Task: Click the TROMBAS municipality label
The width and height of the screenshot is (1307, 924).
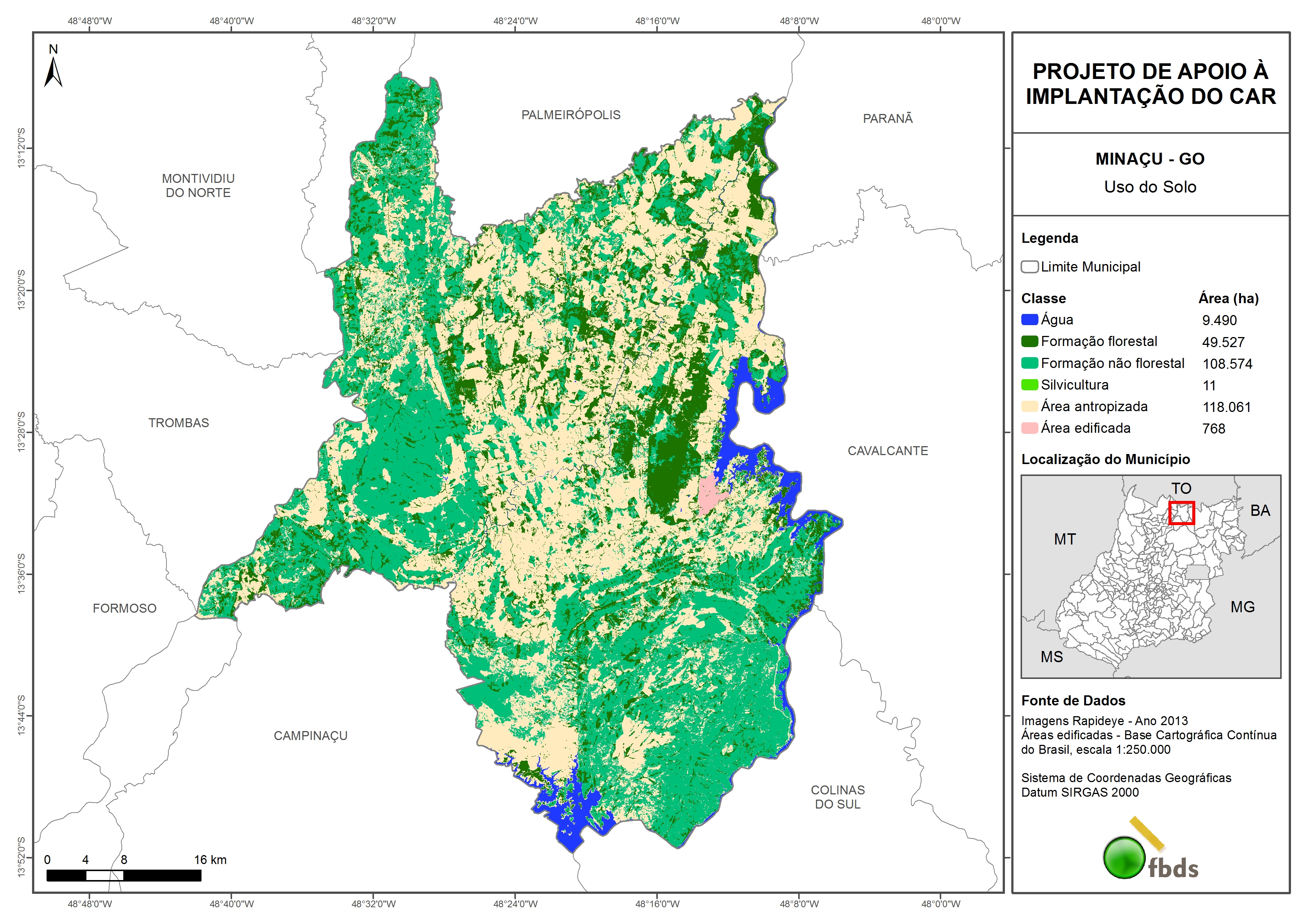Action: (x=179, y=423)
